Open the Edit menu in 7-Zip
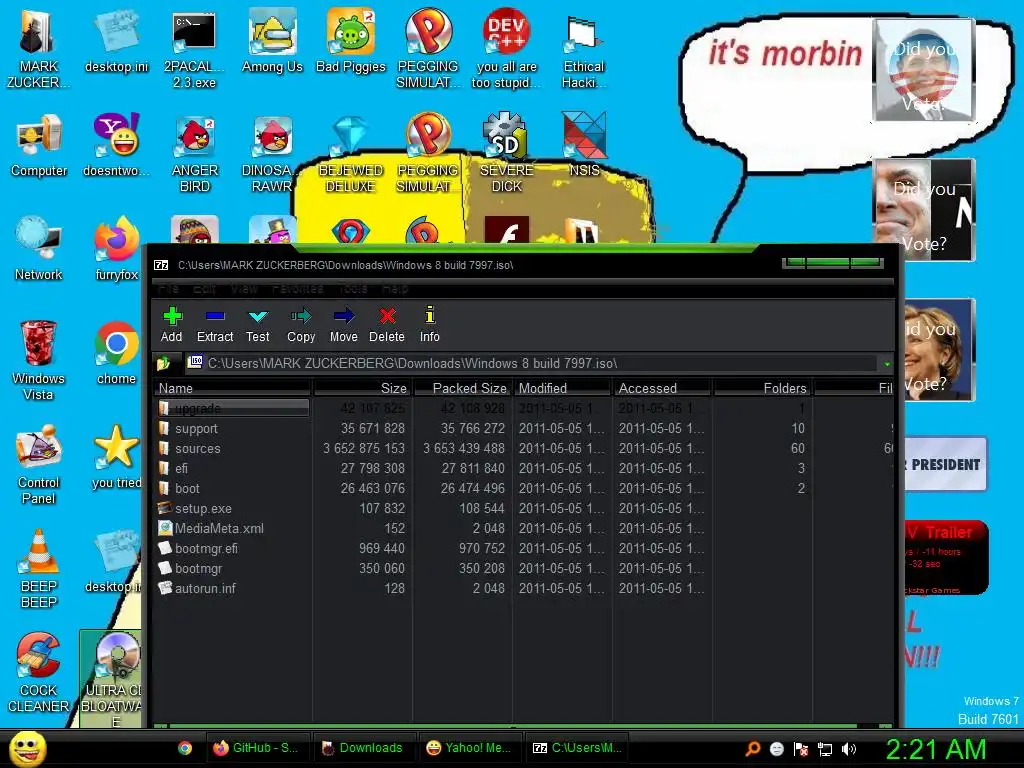Image resolution: width=1024 pixels, height=768 pixels. point(204,289)
